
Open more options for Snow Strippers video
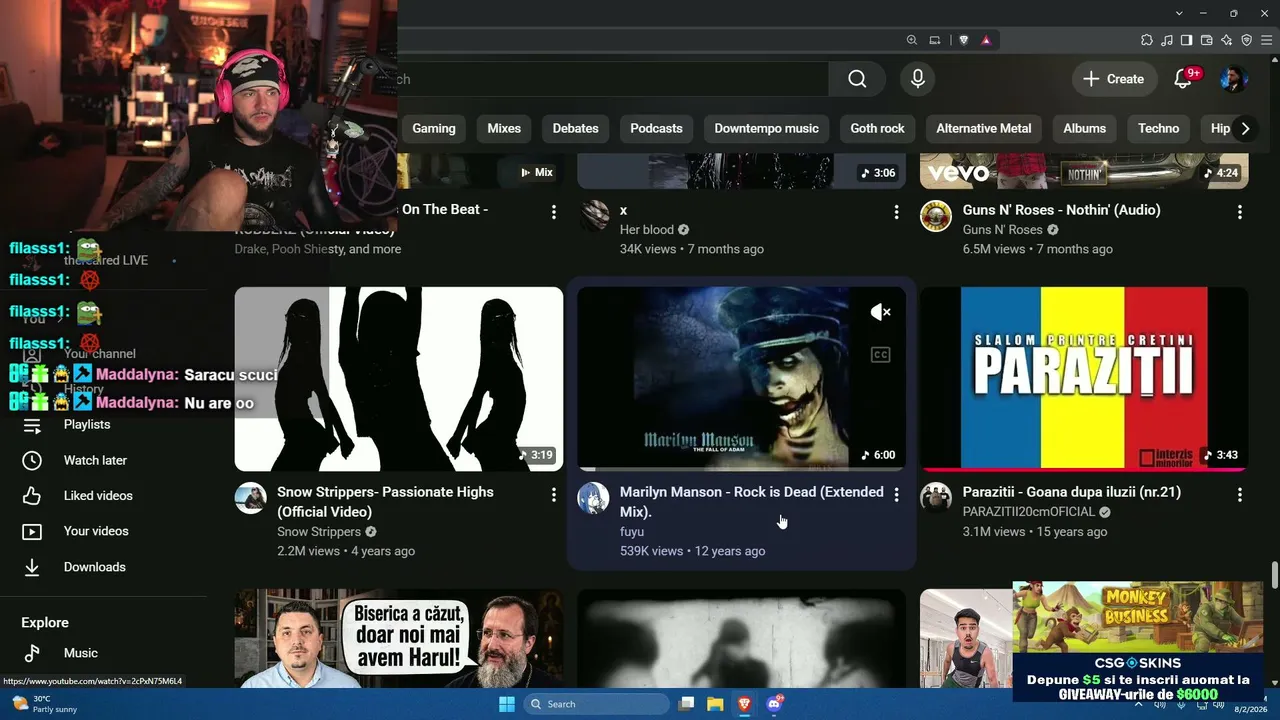[x=553, y=494]
